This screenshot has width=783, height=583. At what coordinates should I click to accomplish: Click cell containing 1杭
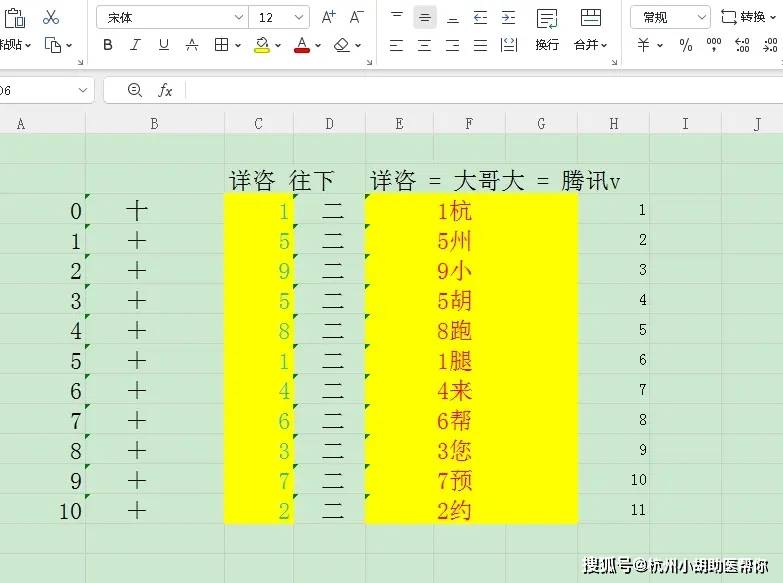pyautogui.click(x=471, y=210)
